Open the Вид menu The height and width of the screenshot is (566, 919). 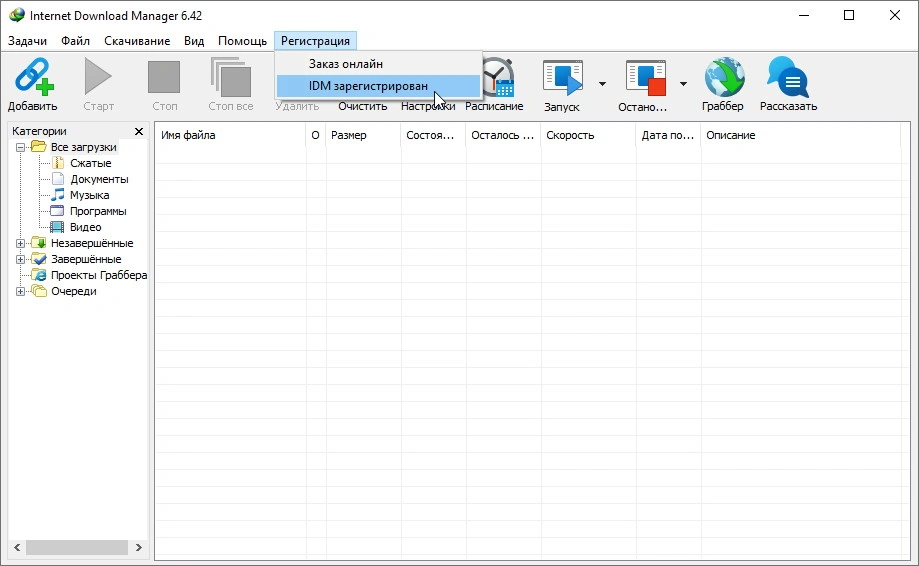pyautogui.click(x=194, y=41)
